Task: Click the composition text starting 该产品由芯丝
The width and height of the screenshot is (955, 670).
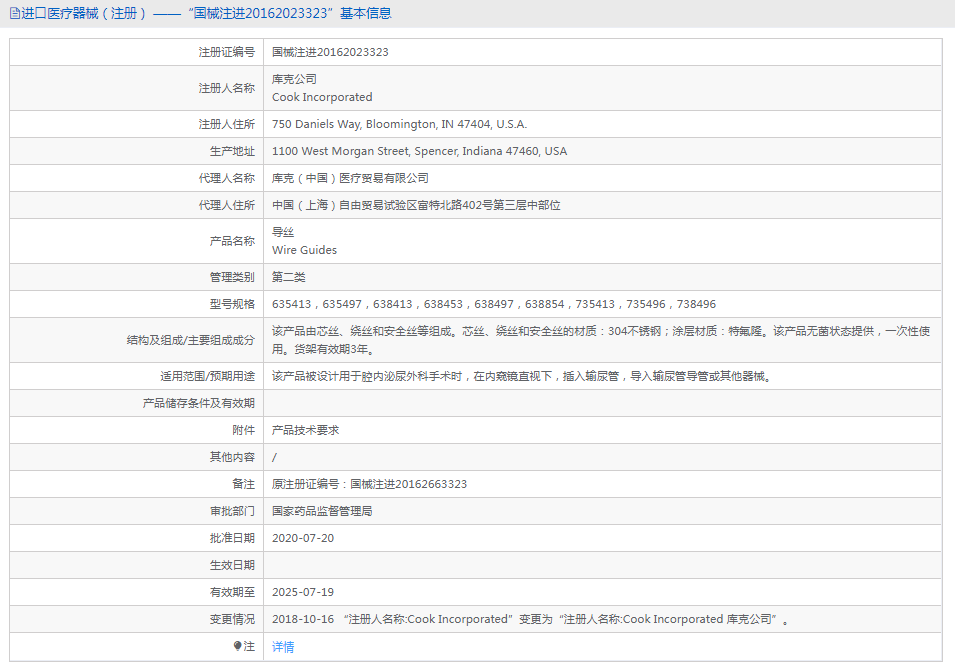Action: click(601, 340)
